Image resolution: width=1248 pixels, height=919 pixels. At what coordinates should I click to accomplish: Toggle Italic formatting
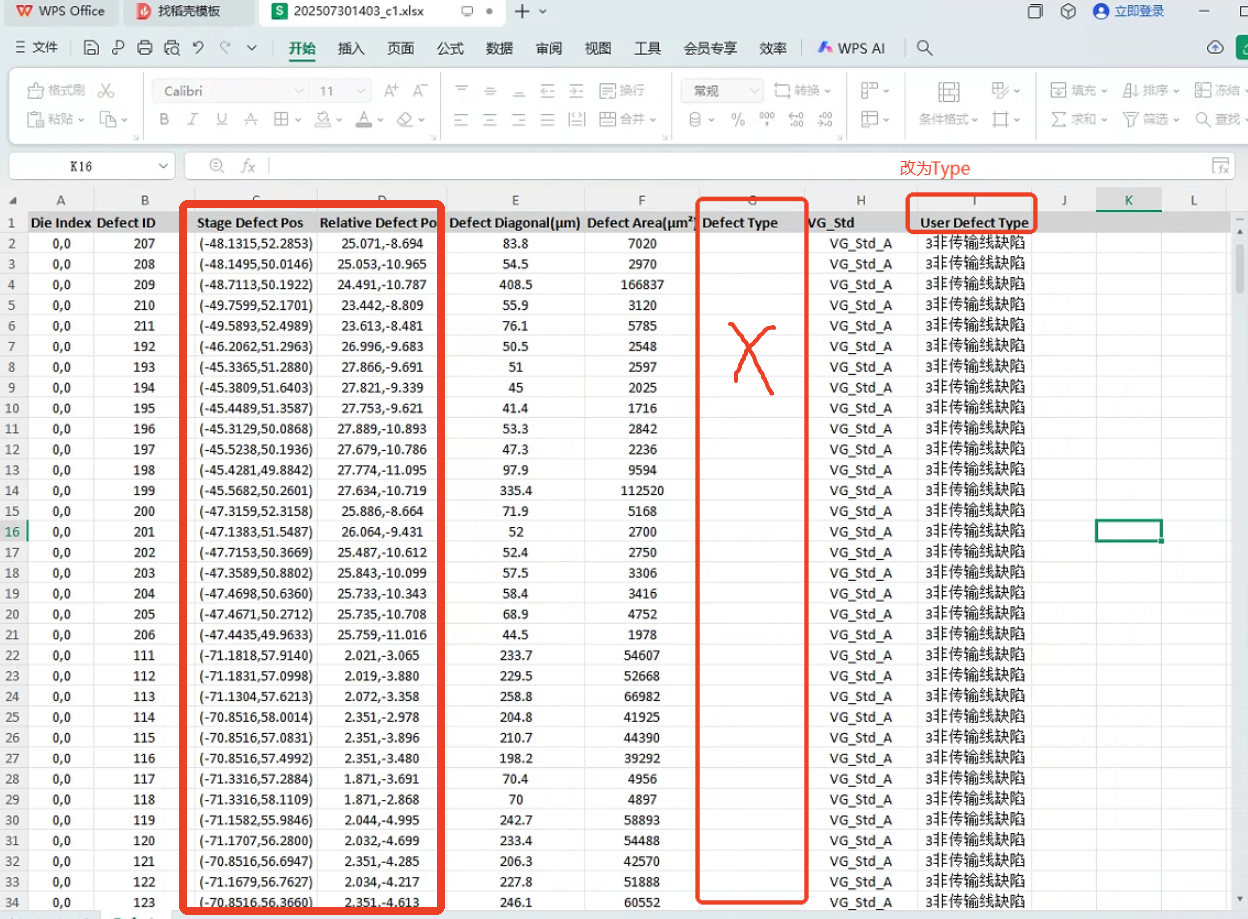pyautogui.click(x=193, y=120)
